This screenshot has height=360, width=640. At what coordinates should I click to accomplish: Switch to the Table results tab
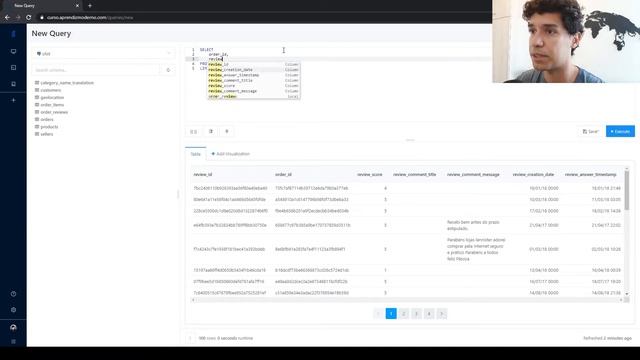(196, 154)
